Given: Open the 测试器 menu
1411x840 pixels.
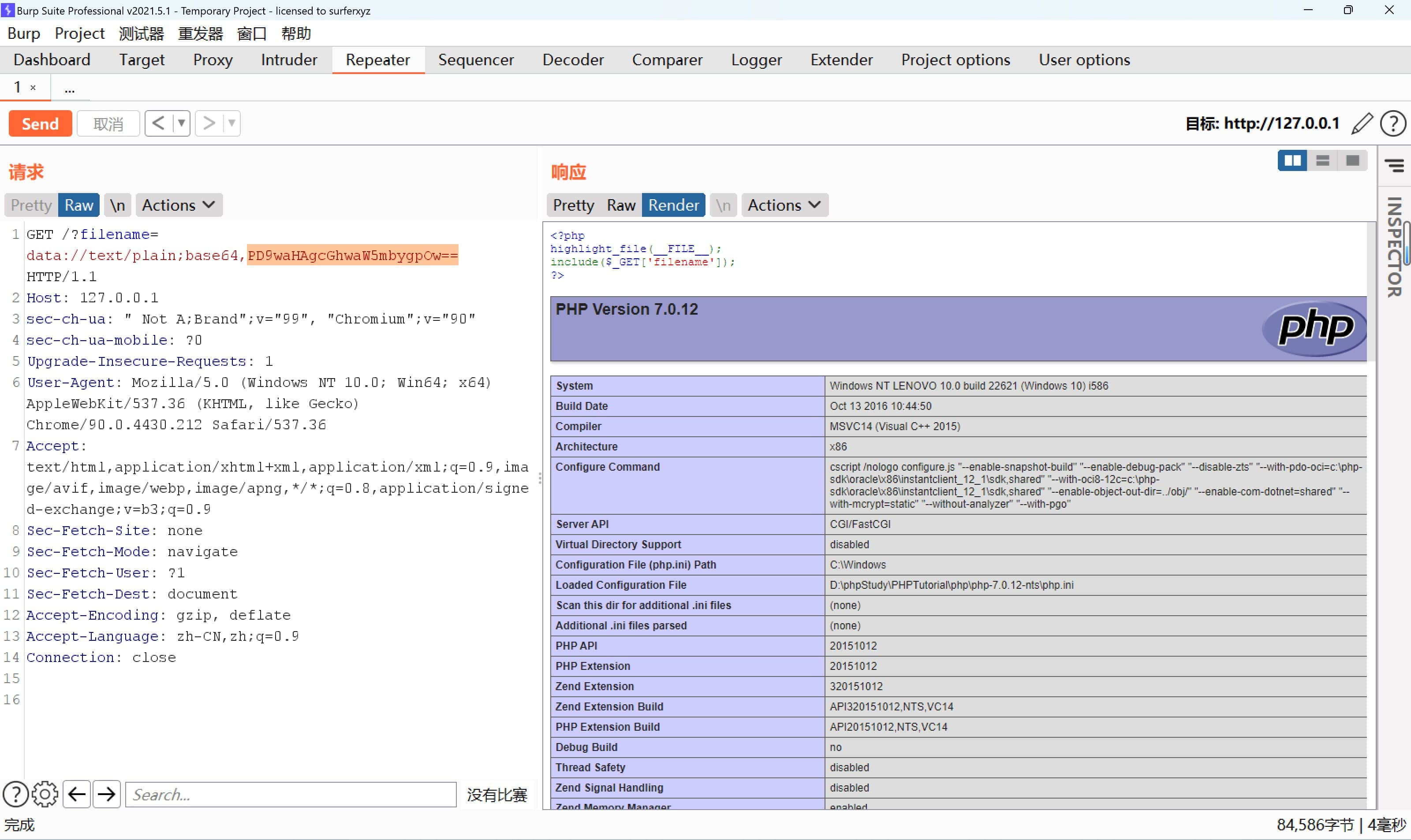Looking at the screenshot, I should pos(142,33).
